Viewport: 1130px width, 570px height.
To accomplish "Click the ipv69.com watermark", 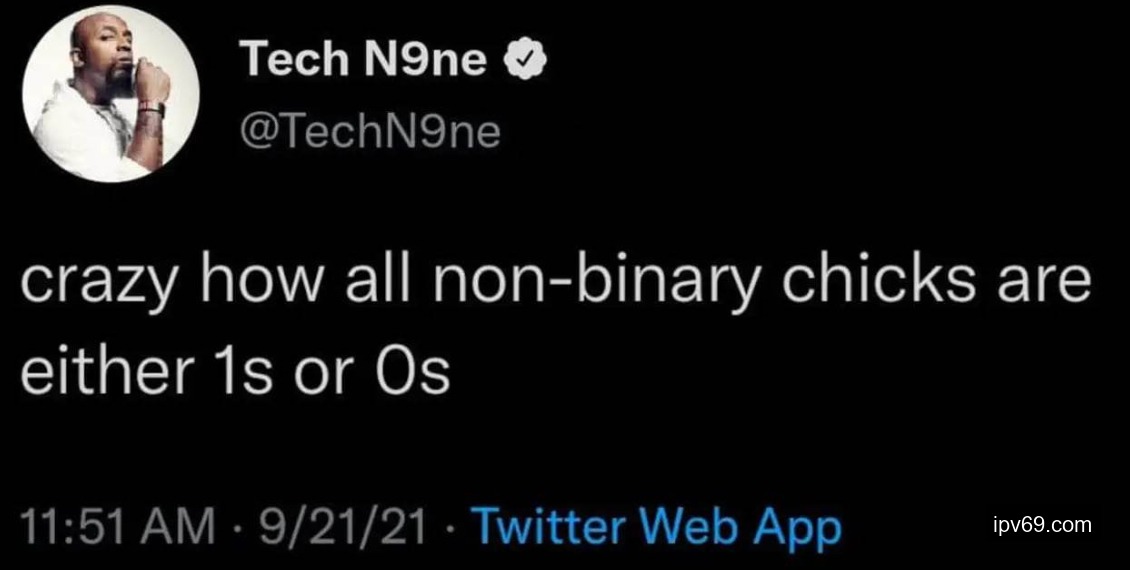I will coord(1042,524).
